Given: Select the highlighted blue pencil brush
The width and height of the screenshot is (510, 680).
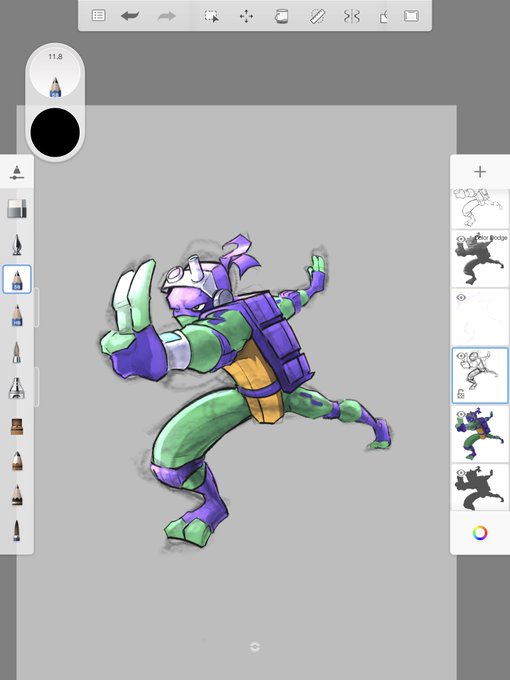Looking at the screenshot, I should coord(17,279).
